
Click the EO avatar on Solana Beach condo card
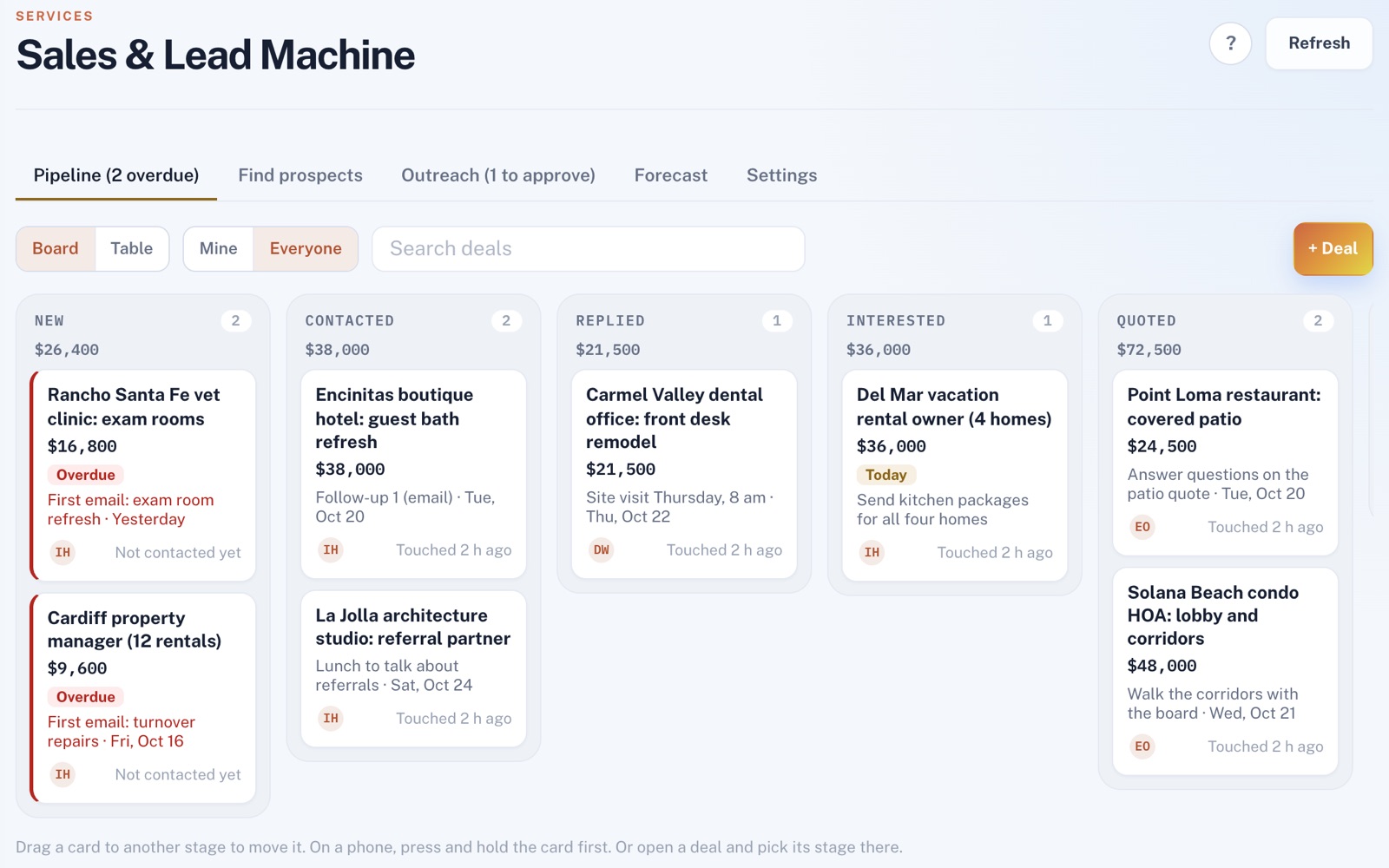tap(1142, 746)
